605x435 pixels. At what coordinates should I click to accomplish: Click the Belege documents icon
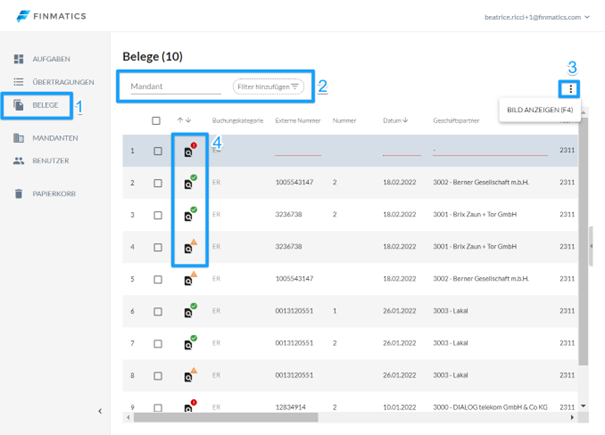19,105
